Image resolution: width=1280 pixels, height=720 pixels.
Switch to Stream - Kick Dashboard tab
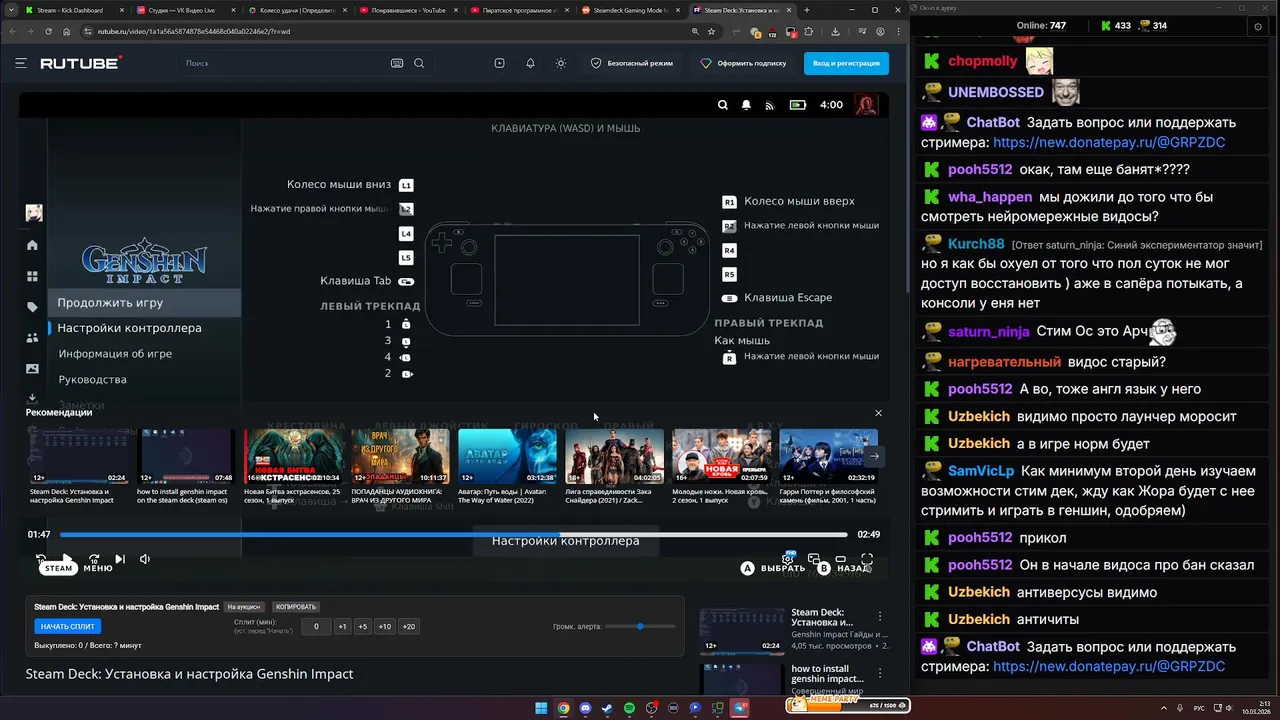tap(73, 10)
